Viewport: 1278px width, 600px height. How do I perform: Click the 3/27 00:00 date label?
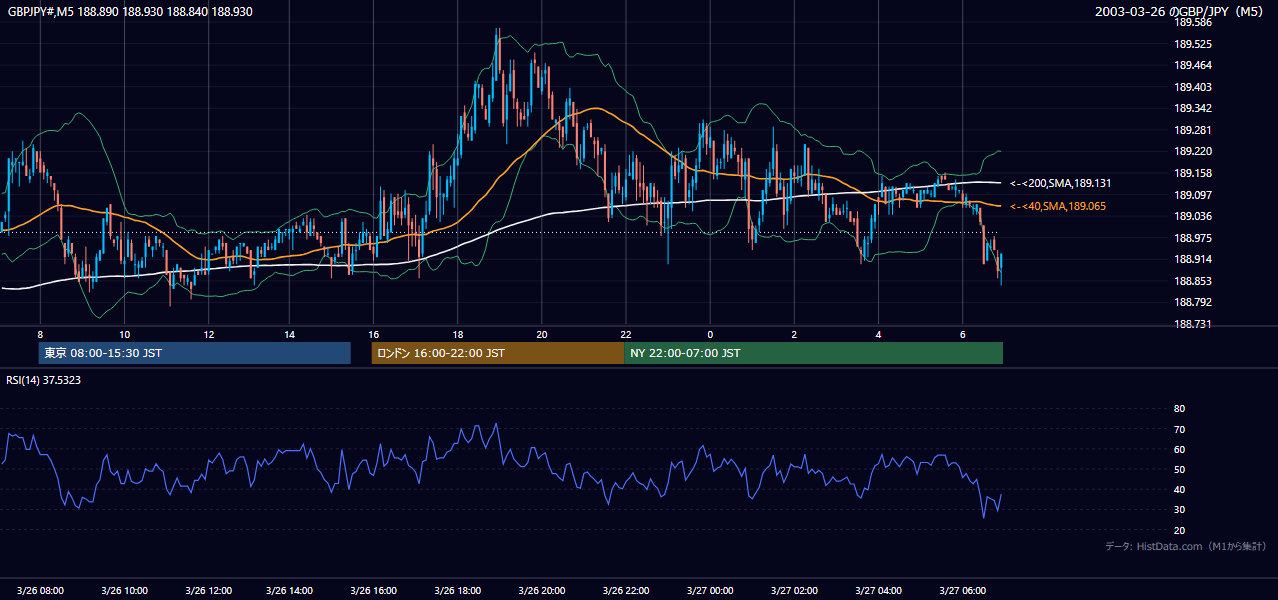point(712,591)
